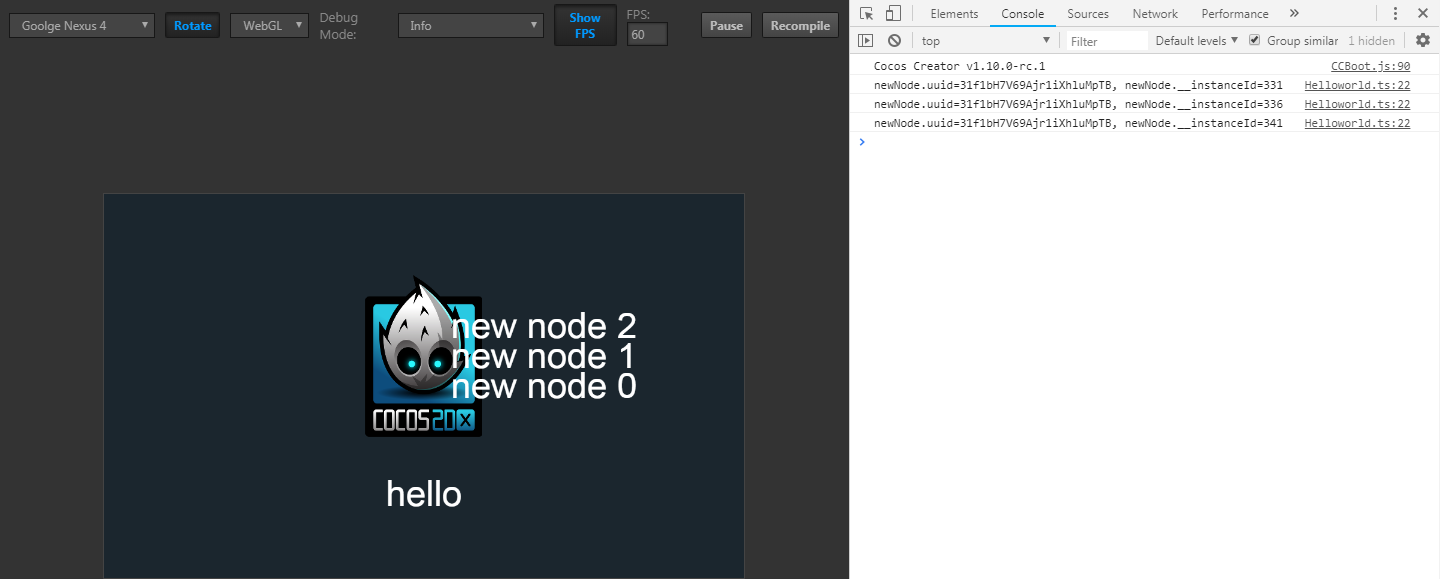
Task: Select the log message with instanceId=341
Action: [1078, 123]
